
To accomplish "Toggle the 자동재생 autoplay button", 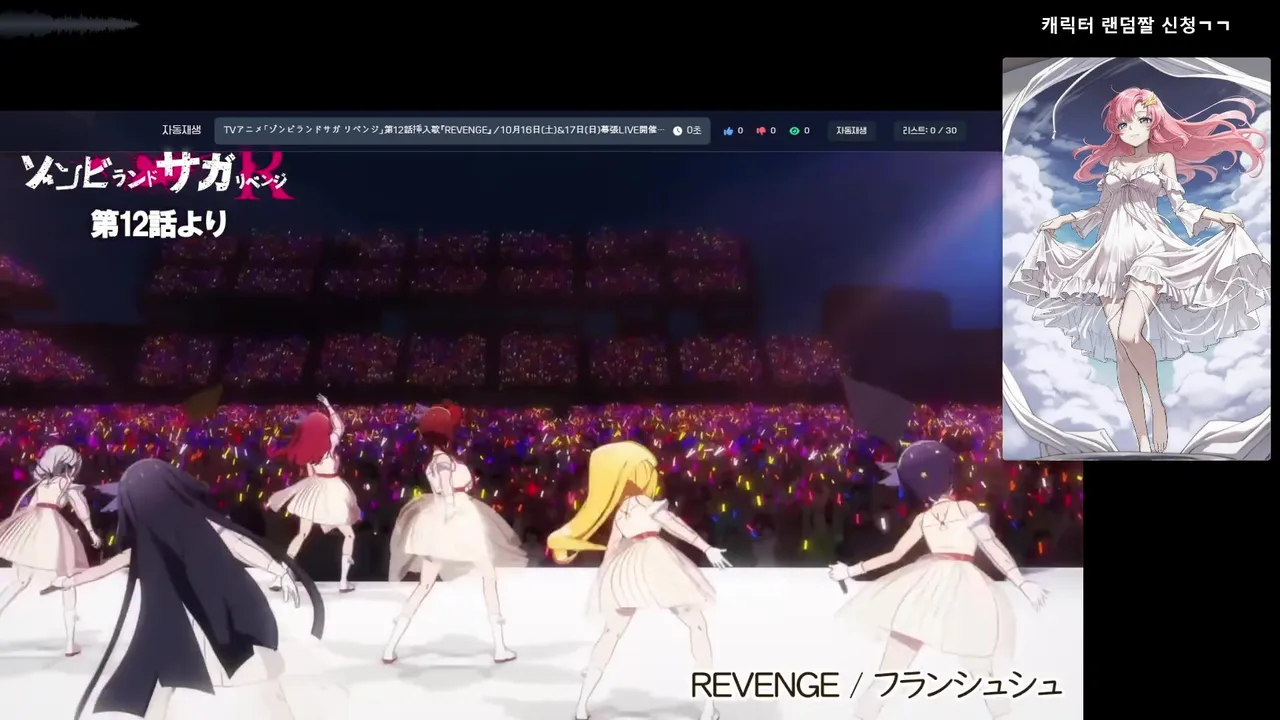I will coord(851,131).
